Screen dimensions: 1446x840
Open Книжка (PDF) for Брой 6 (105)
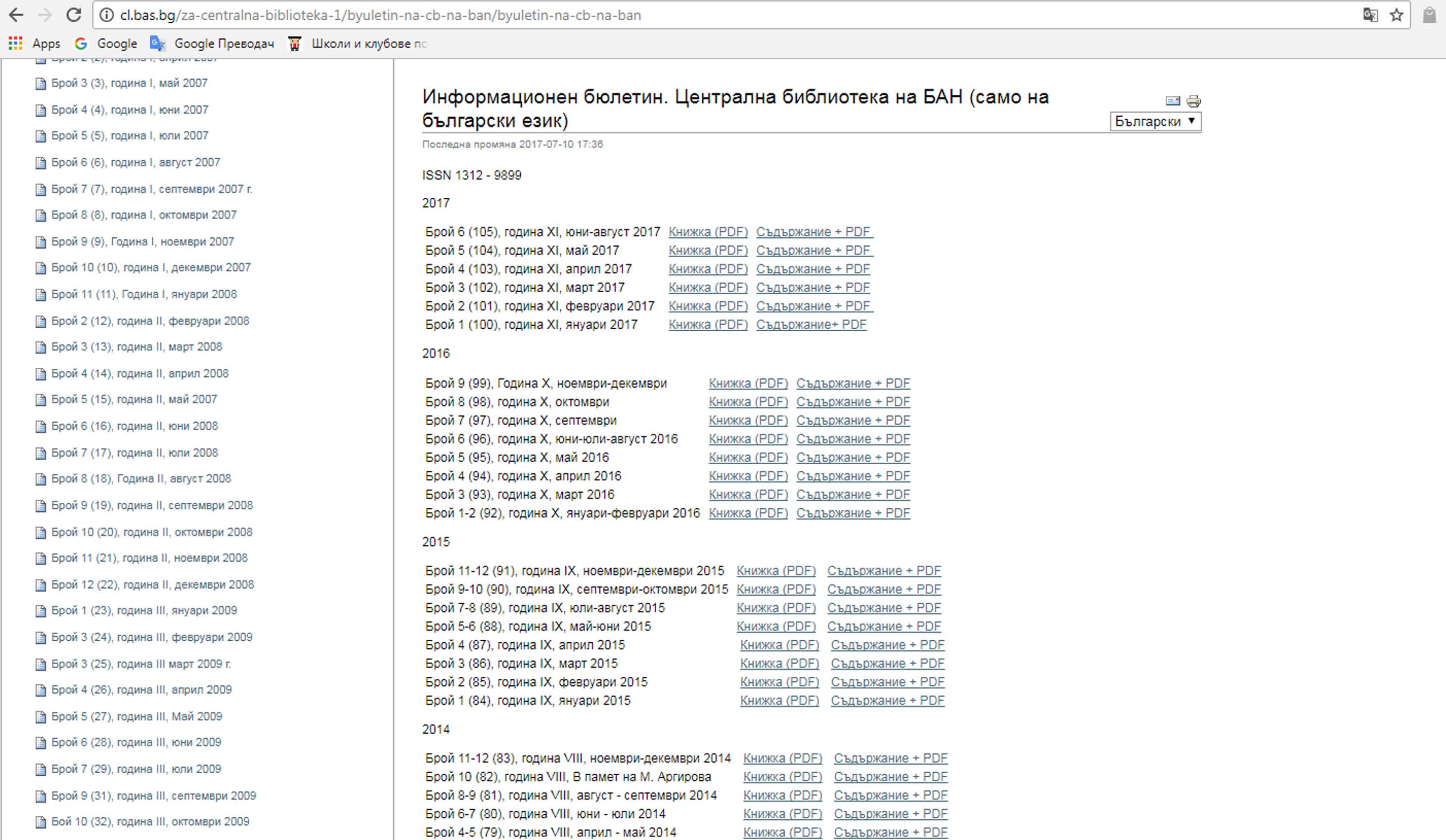click(x=708, y=232)
